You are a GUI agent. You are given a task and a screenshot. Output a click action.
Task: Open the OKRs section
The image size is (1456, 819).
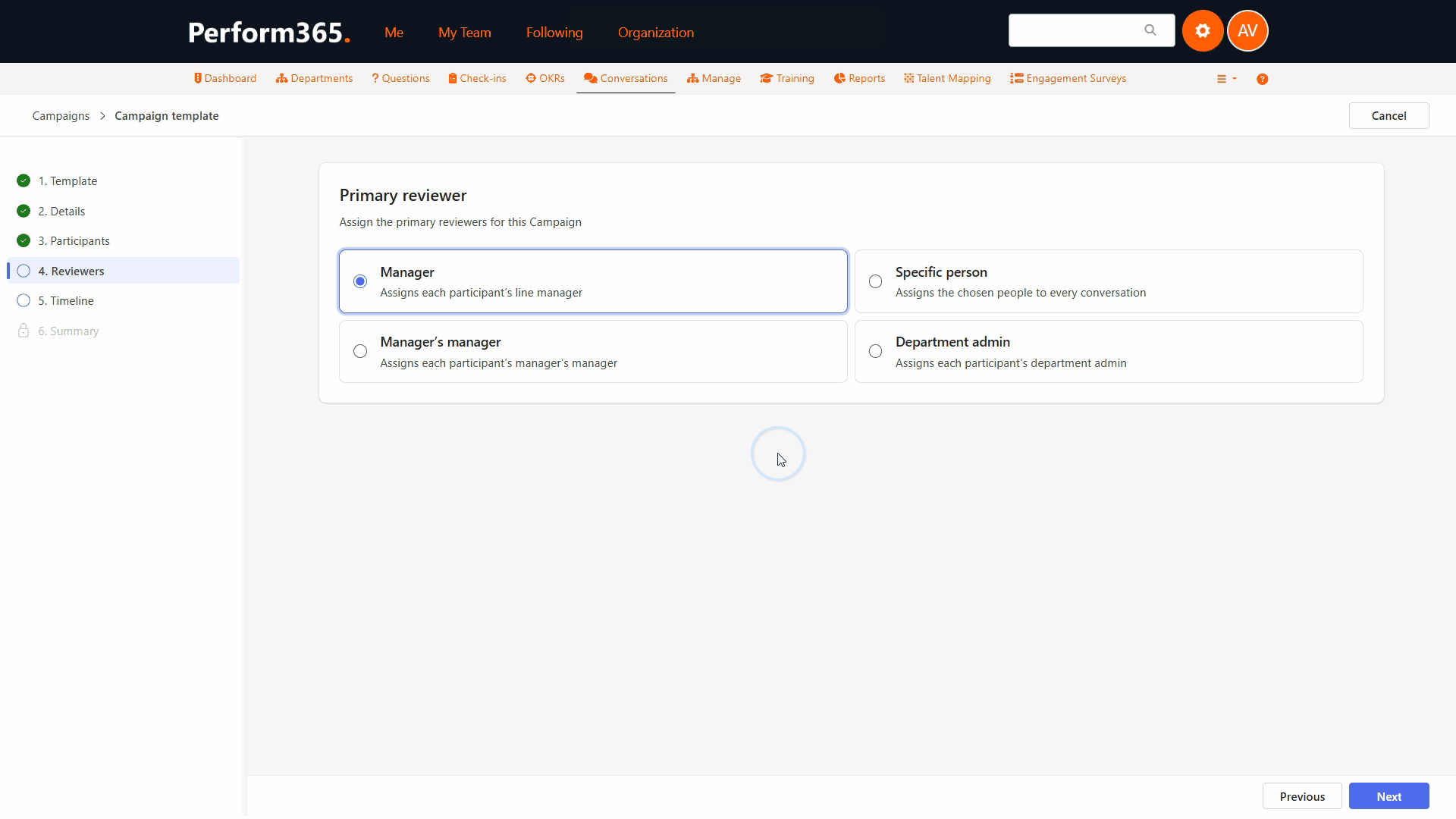pyautogui.click(x=545, y=79)
